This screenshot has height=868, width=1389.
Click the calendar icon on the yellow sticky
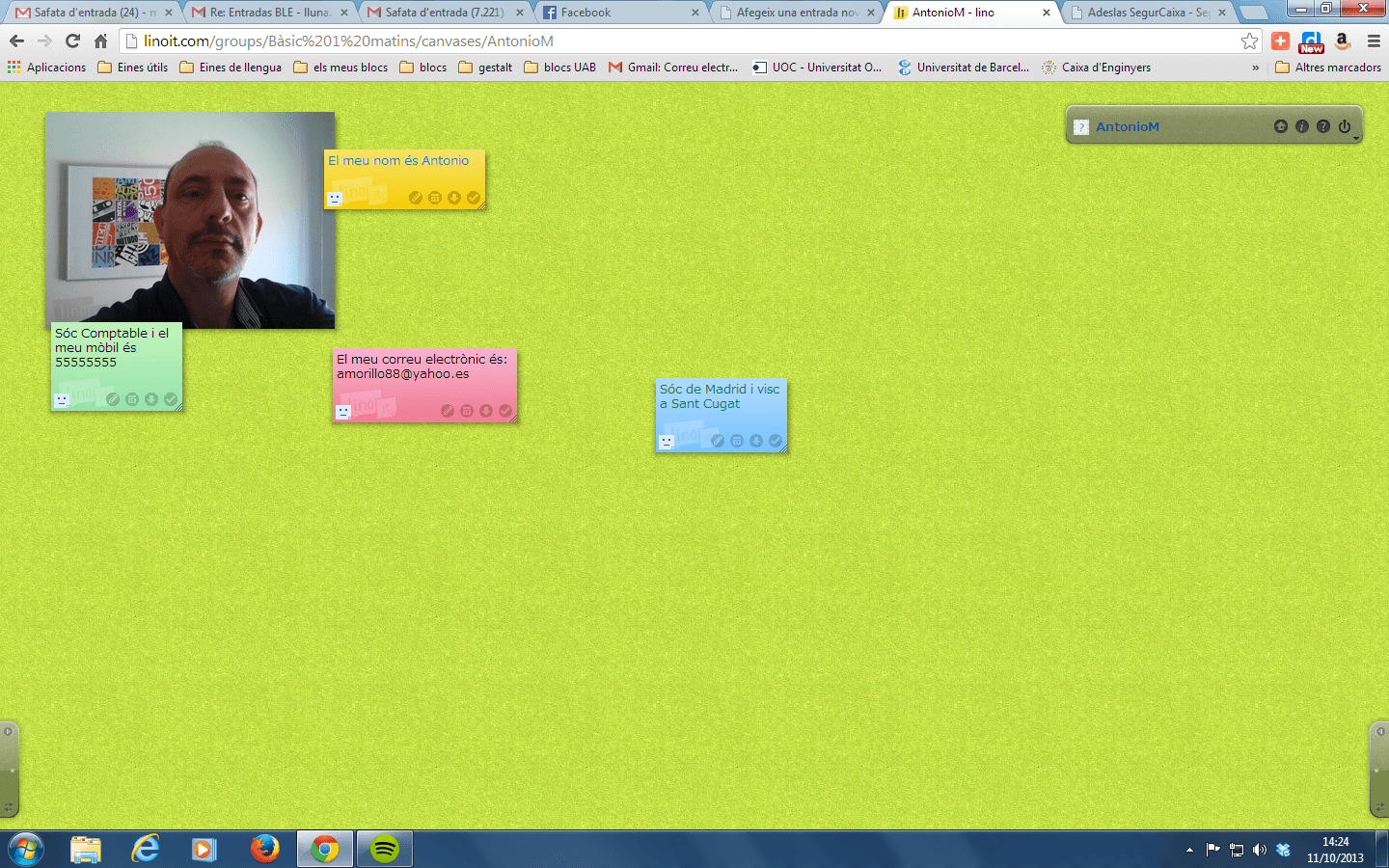click(435, 198)
